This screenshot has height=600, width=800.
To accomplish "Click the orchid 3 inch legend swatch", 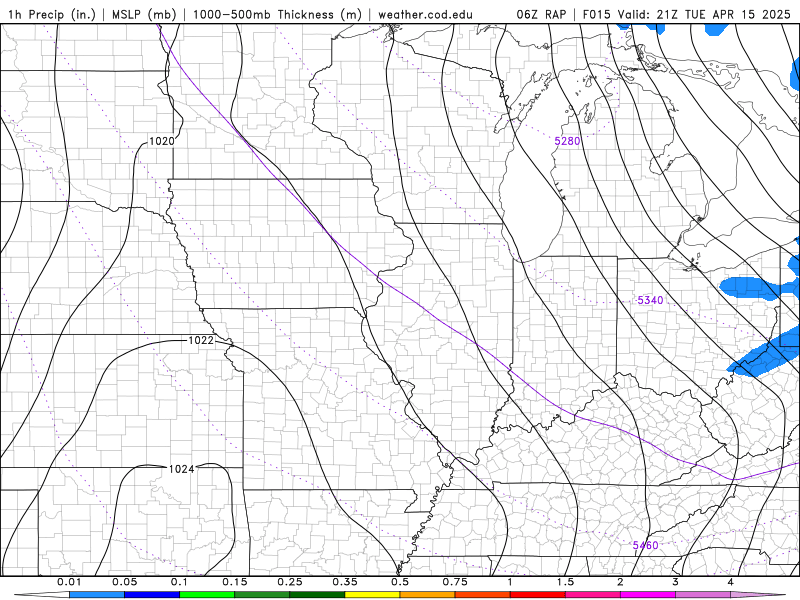I will 703,595.
